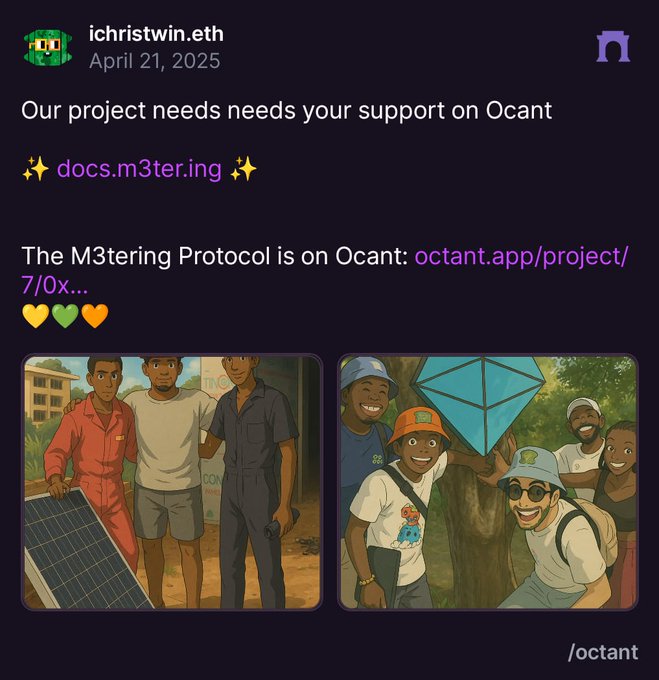Click the orange heart emoji
This screenshot has width=659, height=680.
pos(95,315)
